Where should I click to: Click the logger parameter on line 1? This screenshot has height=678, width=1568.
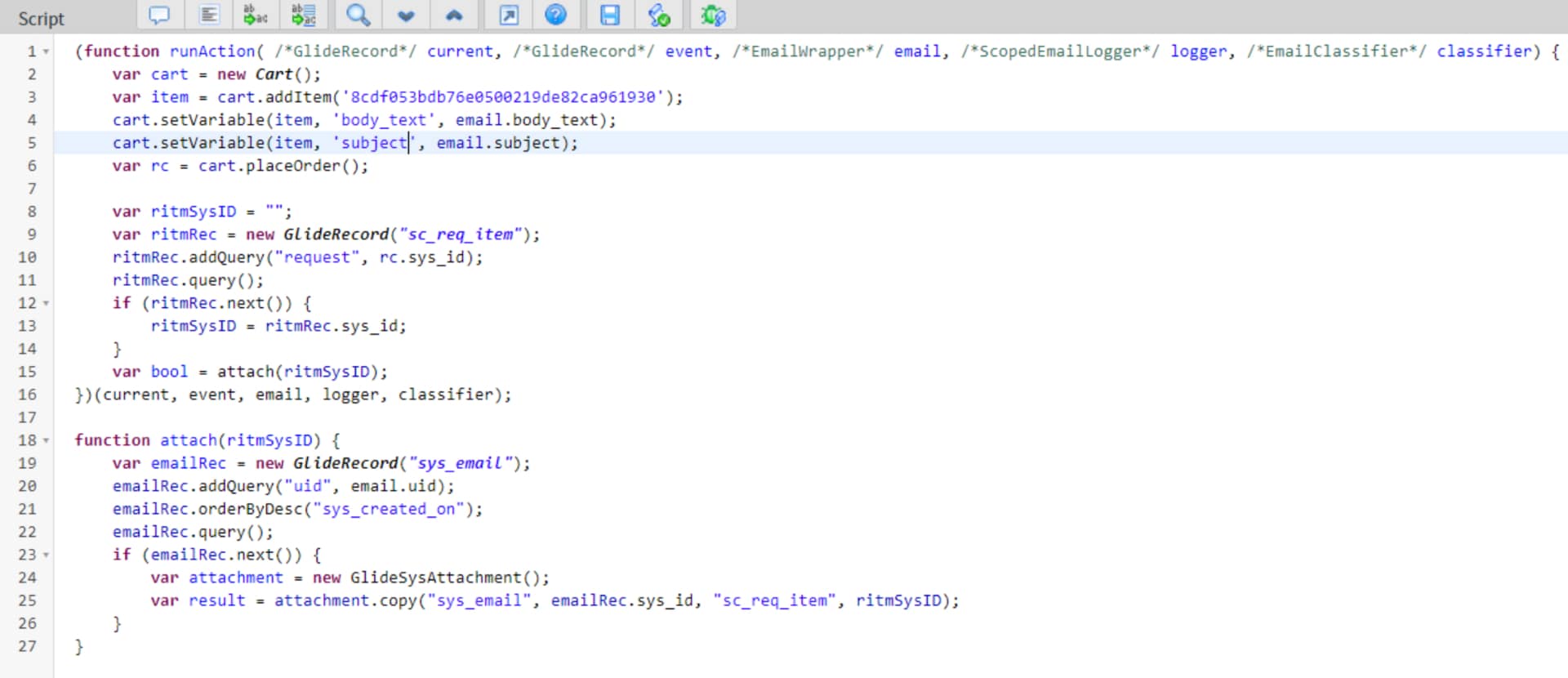[x=1198, y=51]
